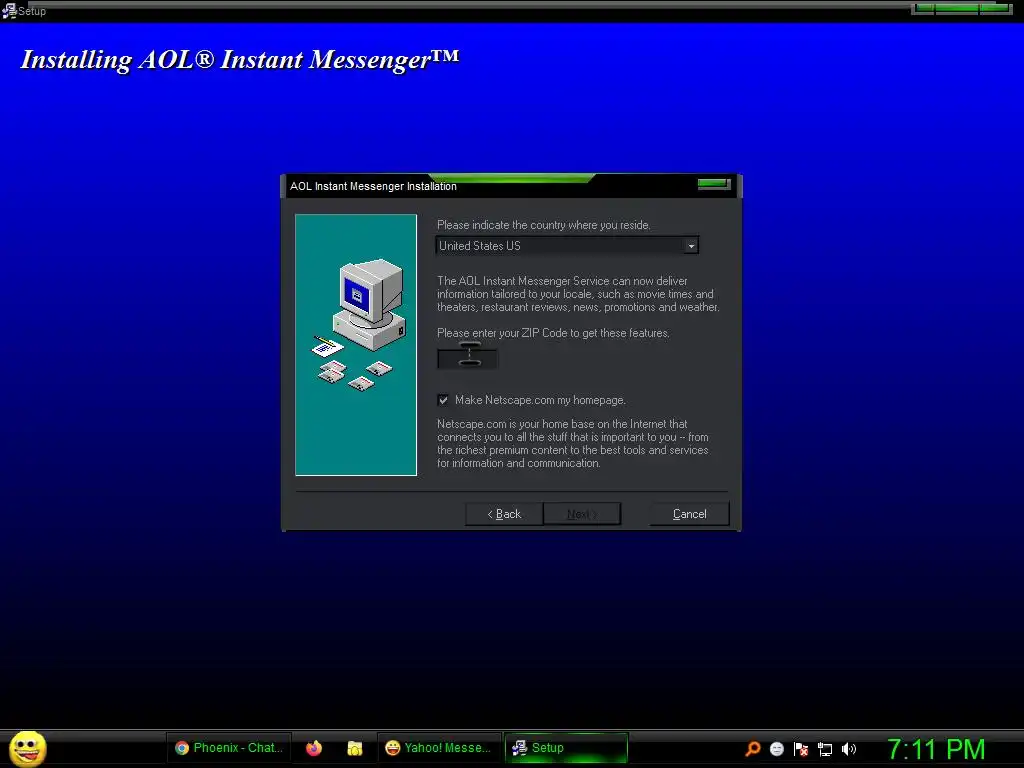Uncheck Make Netscape.com my homepage

pyautogui.click(x=443, y=400)
